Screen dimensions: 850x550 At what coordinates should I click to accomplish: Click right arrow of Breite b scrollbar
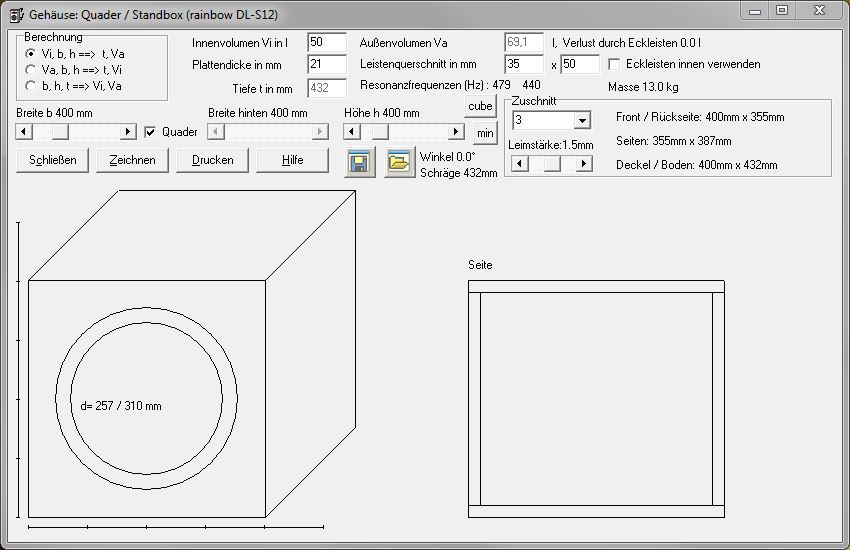[x=127, y=132]
